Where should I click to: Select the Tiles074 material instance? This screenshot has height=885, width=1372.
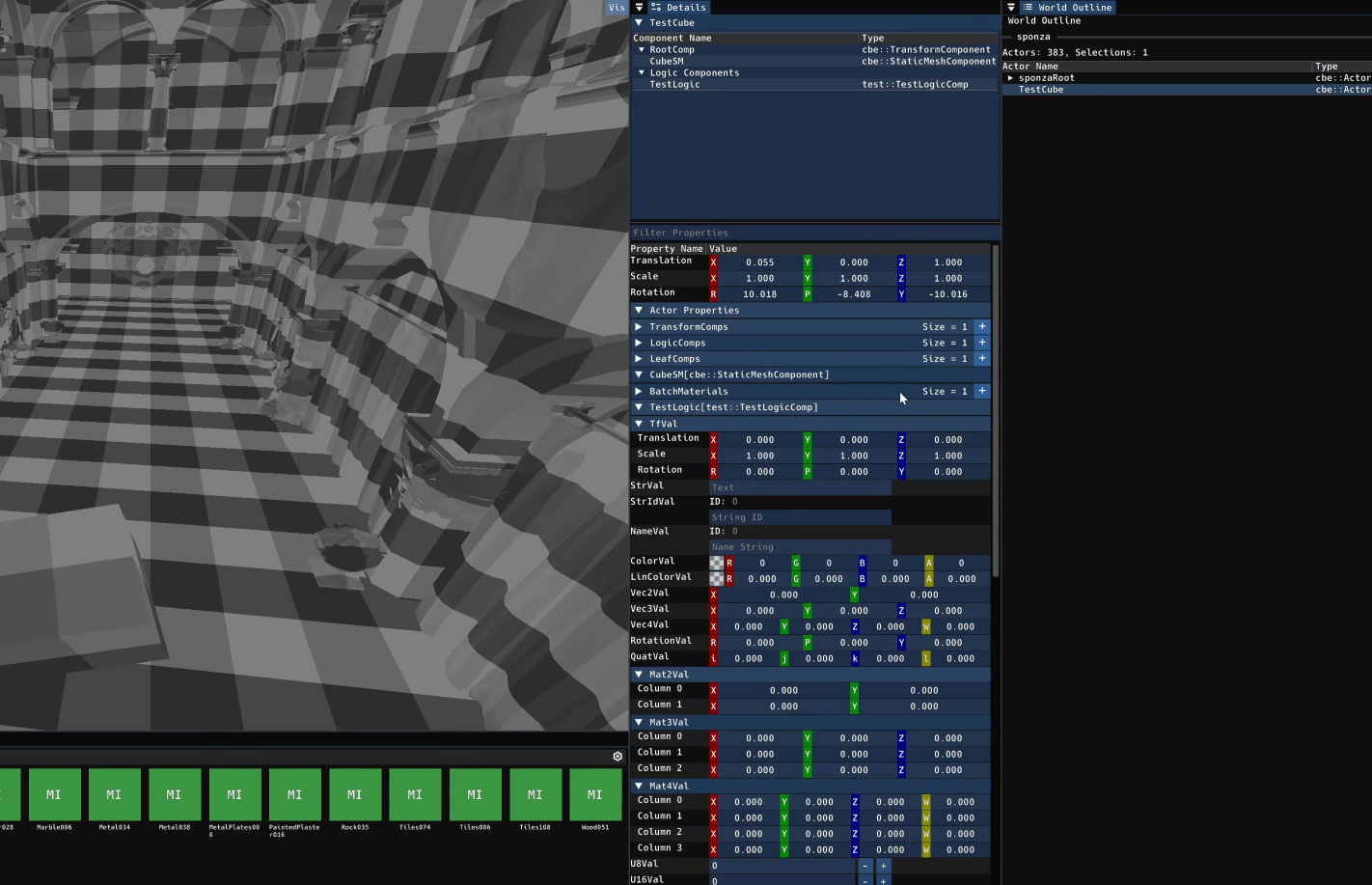tap(415, 794)
